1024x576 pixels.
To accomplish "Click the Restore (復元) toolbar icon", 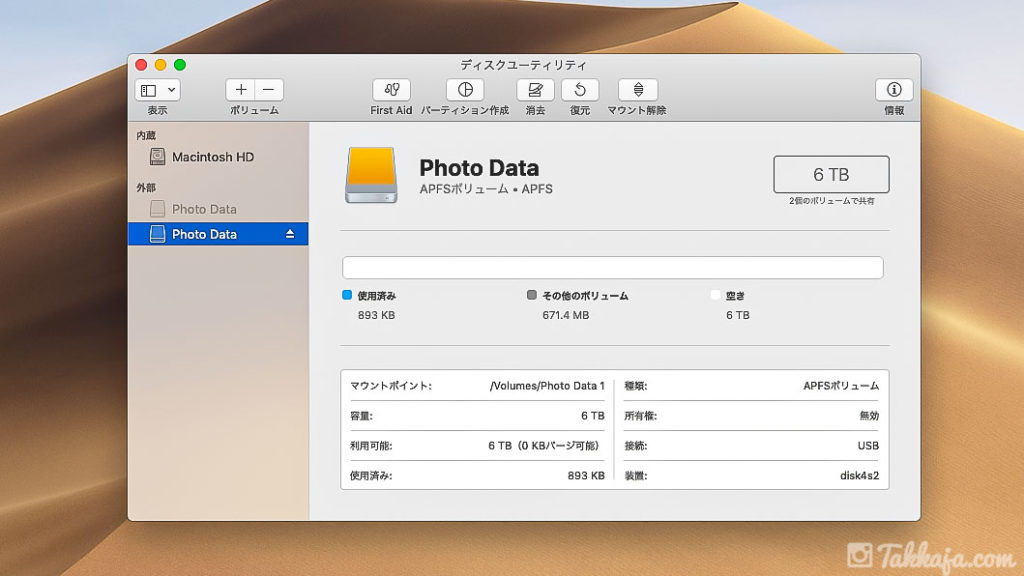I will [x=580, y=90].
